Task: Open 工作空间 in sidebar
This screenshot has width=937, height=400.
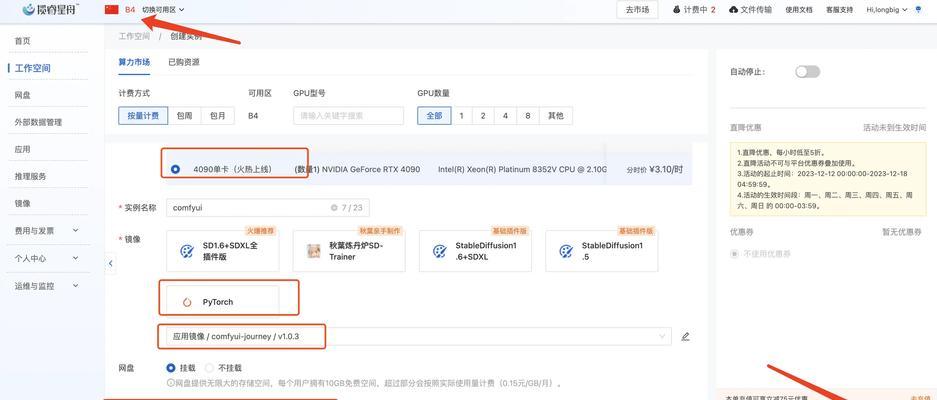Action: (33, 68)
